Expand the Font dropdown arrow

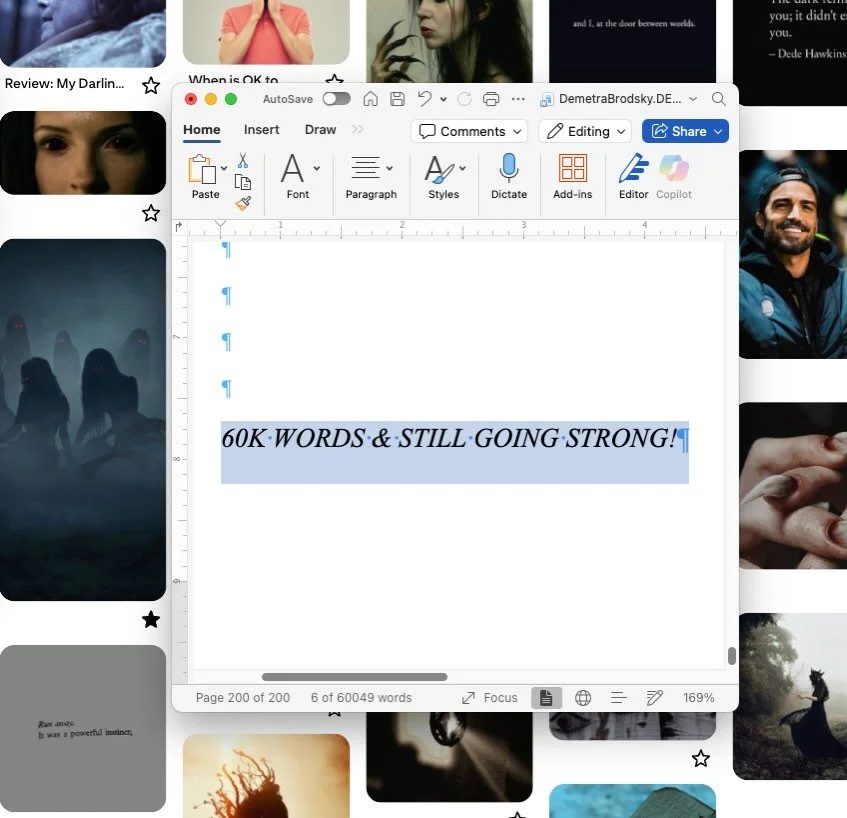pyautogui.click(x=317, y=169)
